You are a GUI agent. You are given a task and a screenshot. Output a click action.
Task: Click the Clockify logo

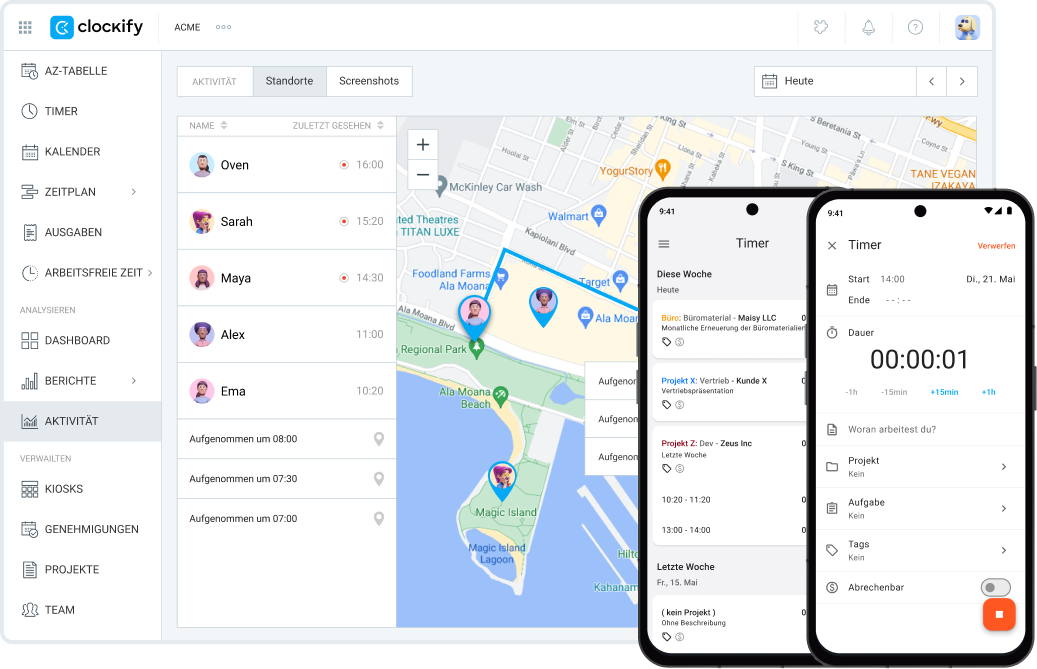(x=96, y=27)
